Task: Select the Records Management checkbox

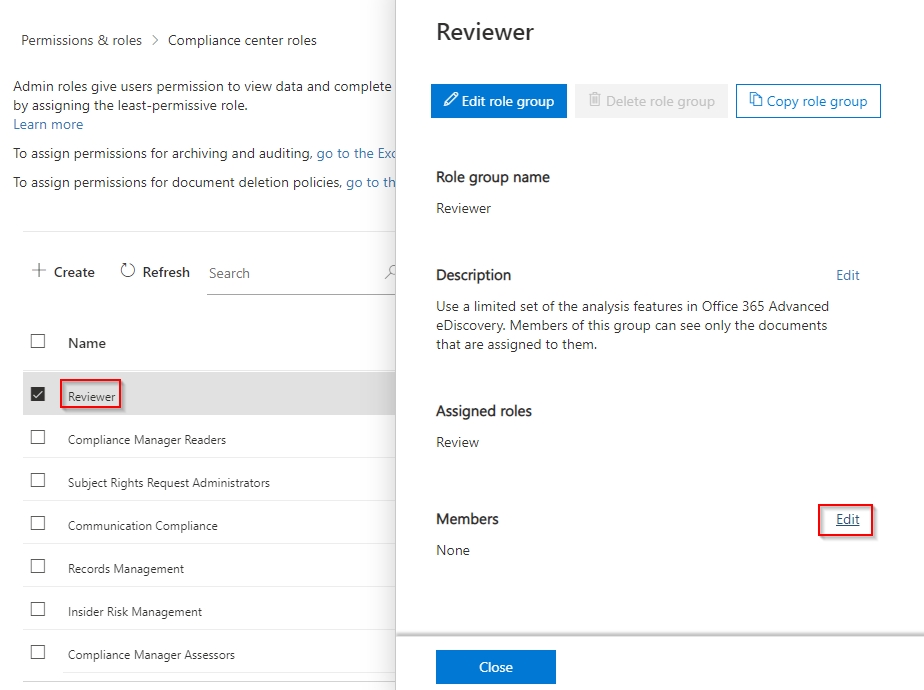Action: pyautogui.click(x=38, y=566)
